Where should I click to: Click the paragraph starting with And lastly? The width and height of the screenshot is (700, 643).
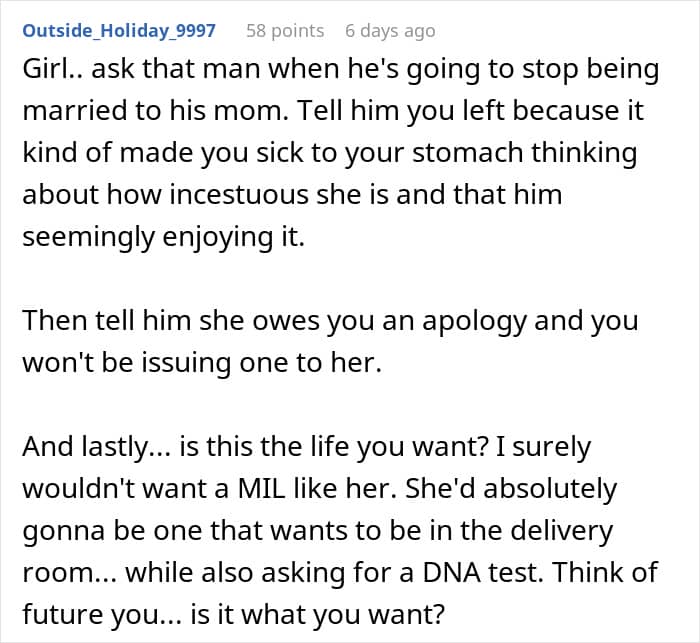coord(340,530)
